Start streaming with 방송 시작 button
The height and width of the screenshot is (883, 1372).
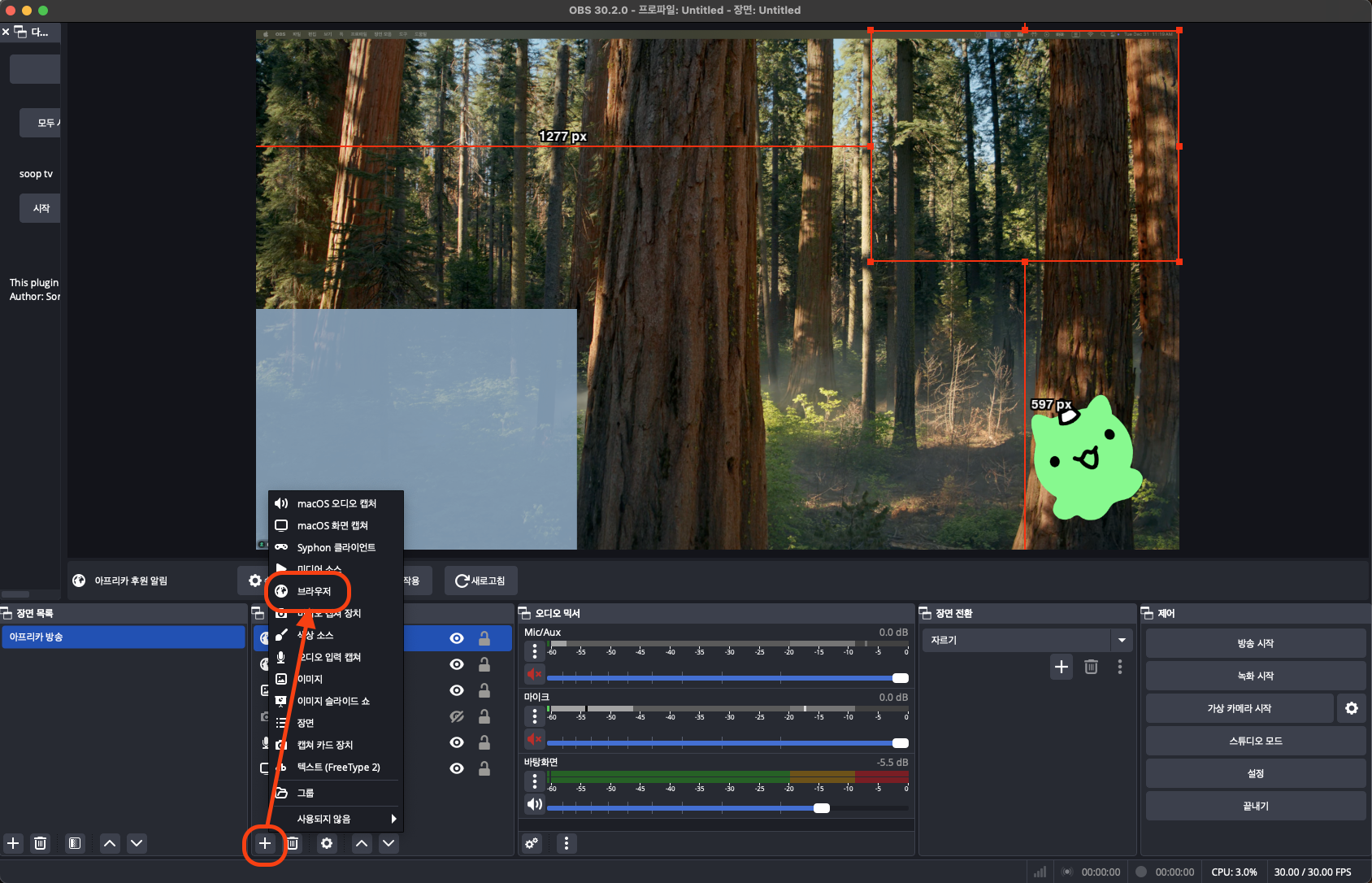point(1256,643)
